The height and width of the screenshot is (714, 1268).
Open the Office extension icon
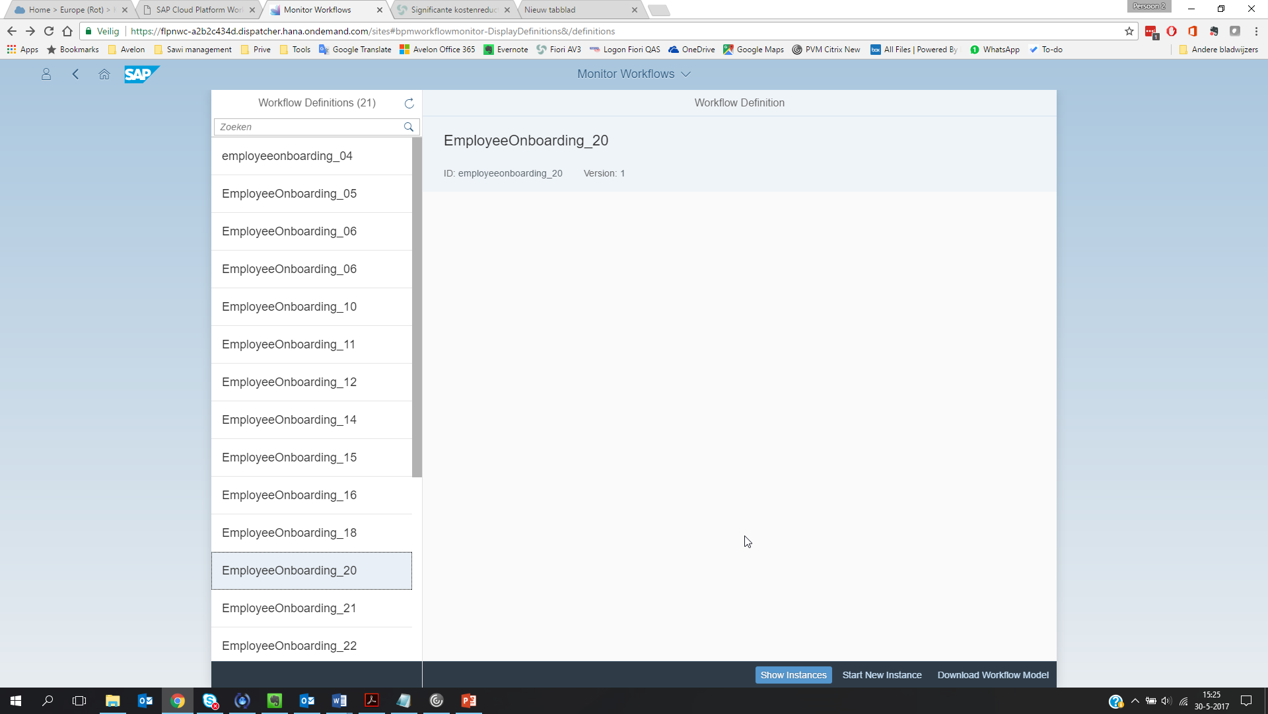click(1193, 32)
